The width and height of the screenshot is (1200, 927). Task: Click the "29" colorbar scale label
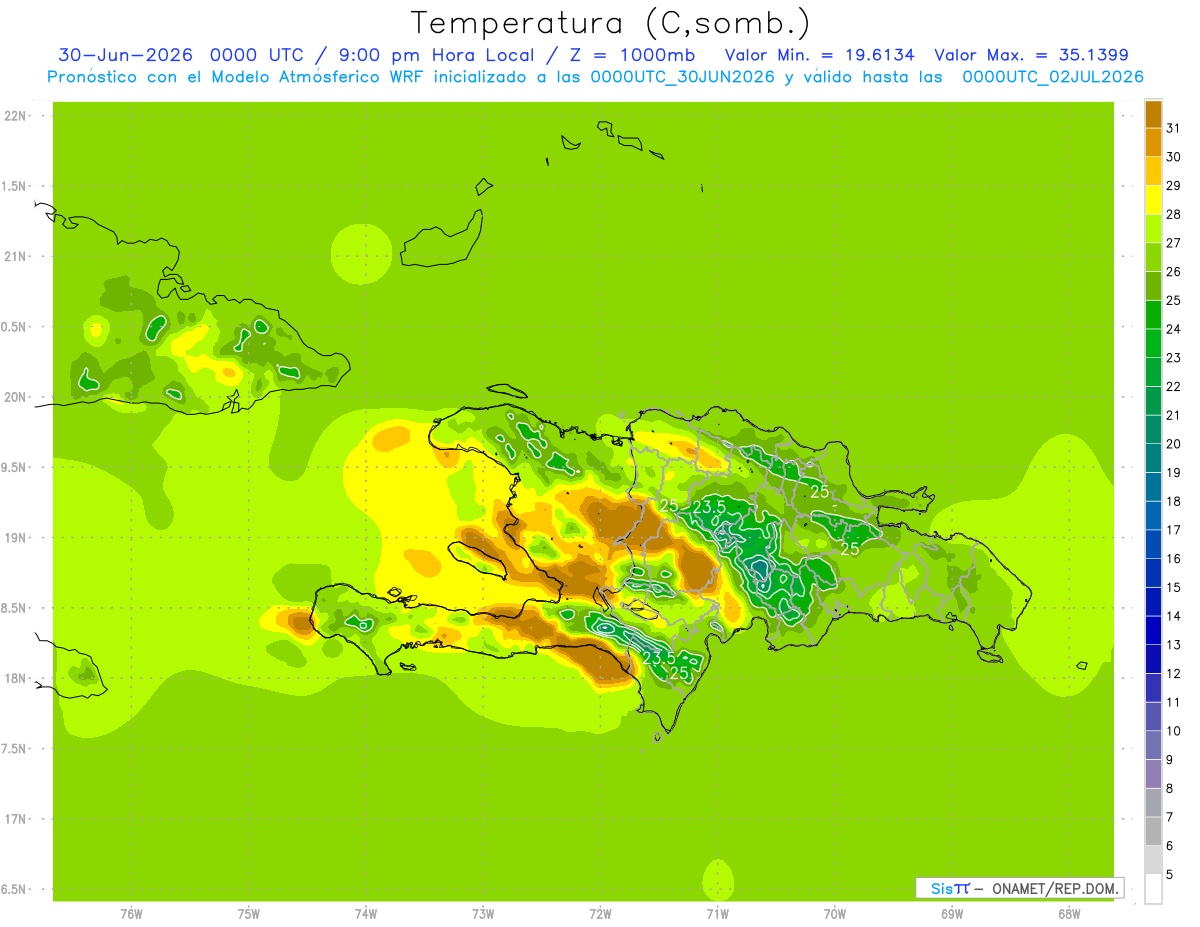1174,185
